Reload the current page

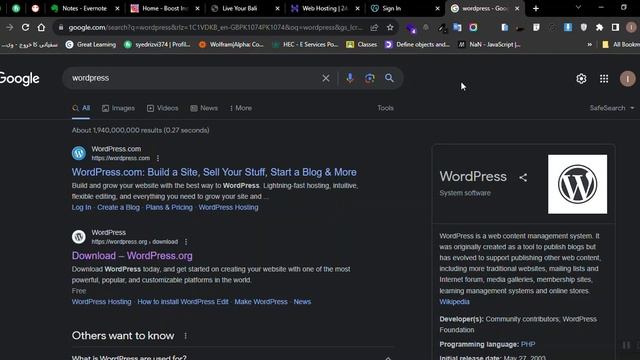[25, 27]
